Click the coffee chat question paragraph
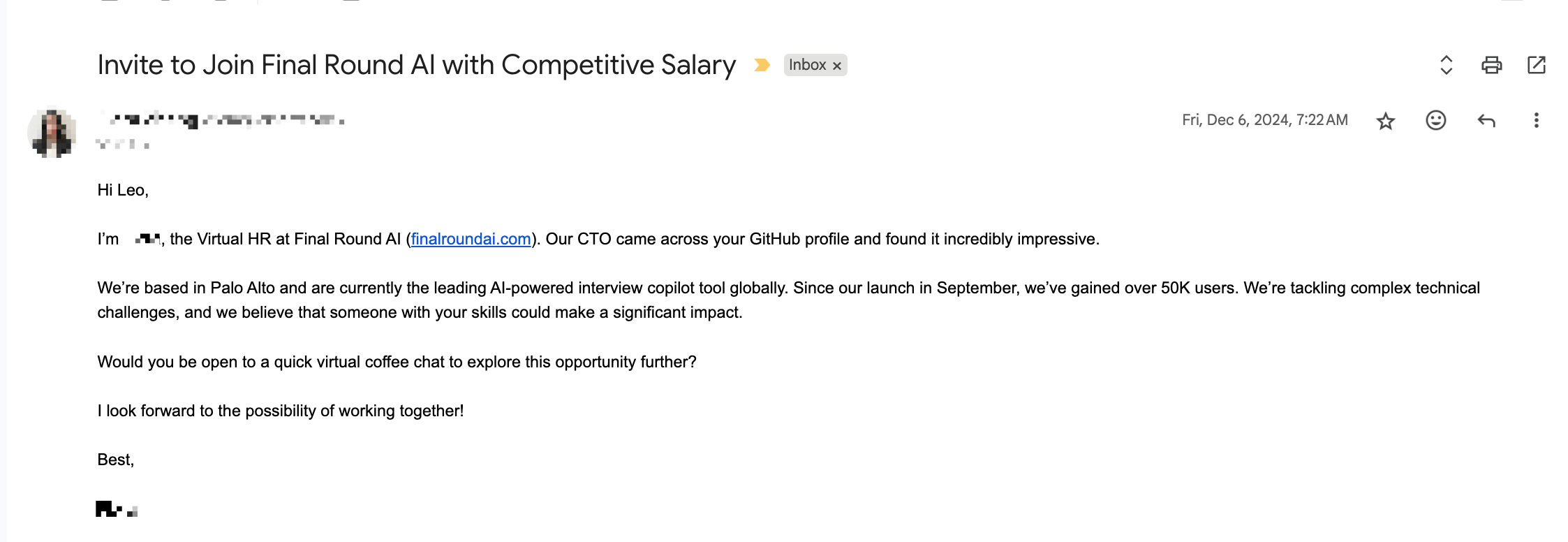The height and width of the screenshot is (542, 1568). pos(397,362)
